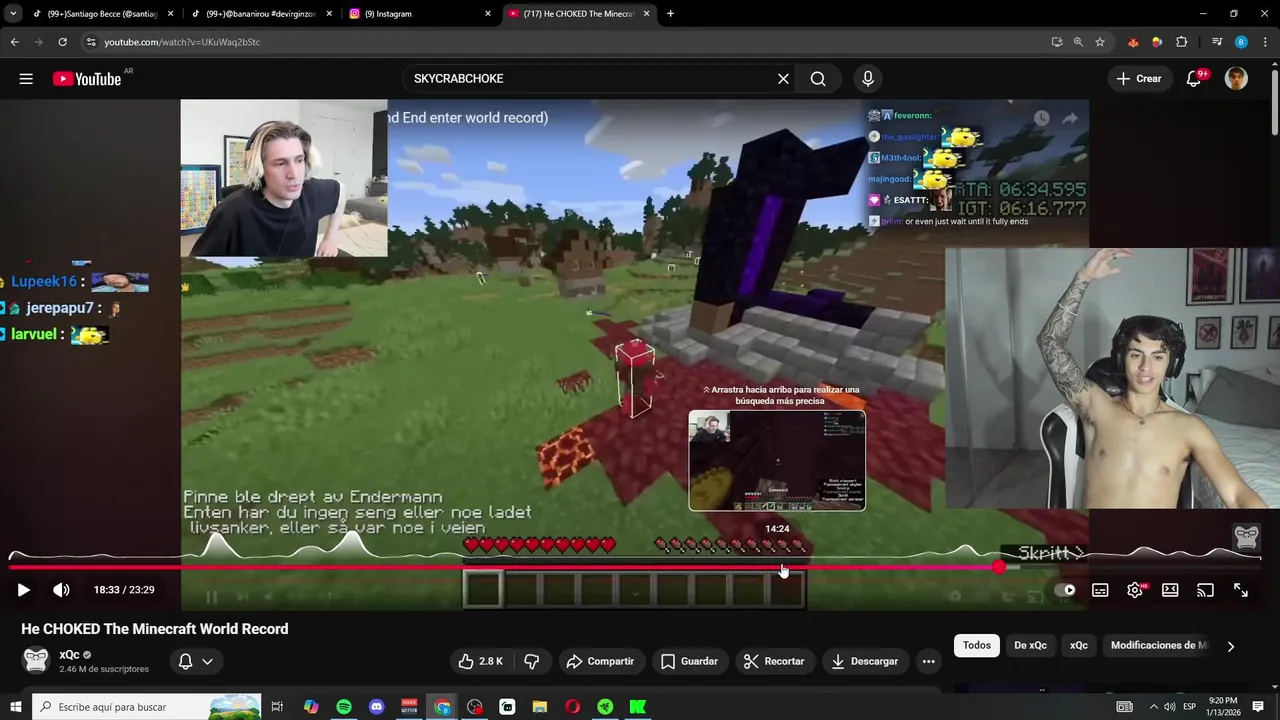This screenshot has height=720, width=1280.
Task: Reload the page
Action: click(62, 42)
